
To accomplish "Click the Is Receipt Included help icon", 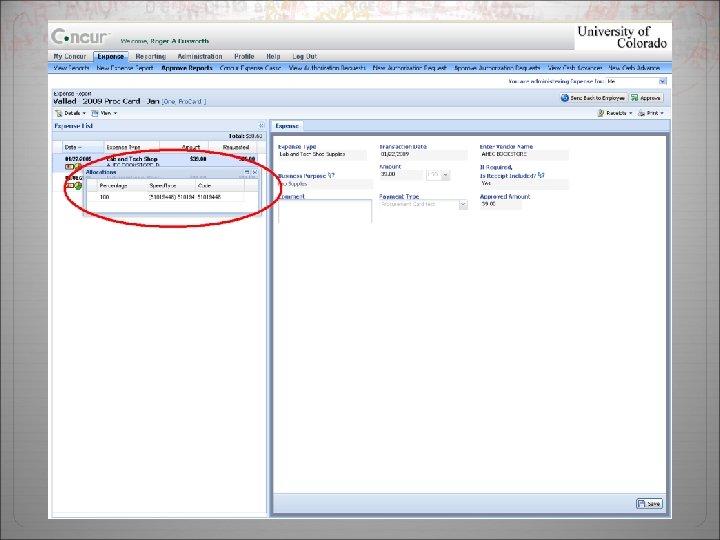I will point(541,175).
